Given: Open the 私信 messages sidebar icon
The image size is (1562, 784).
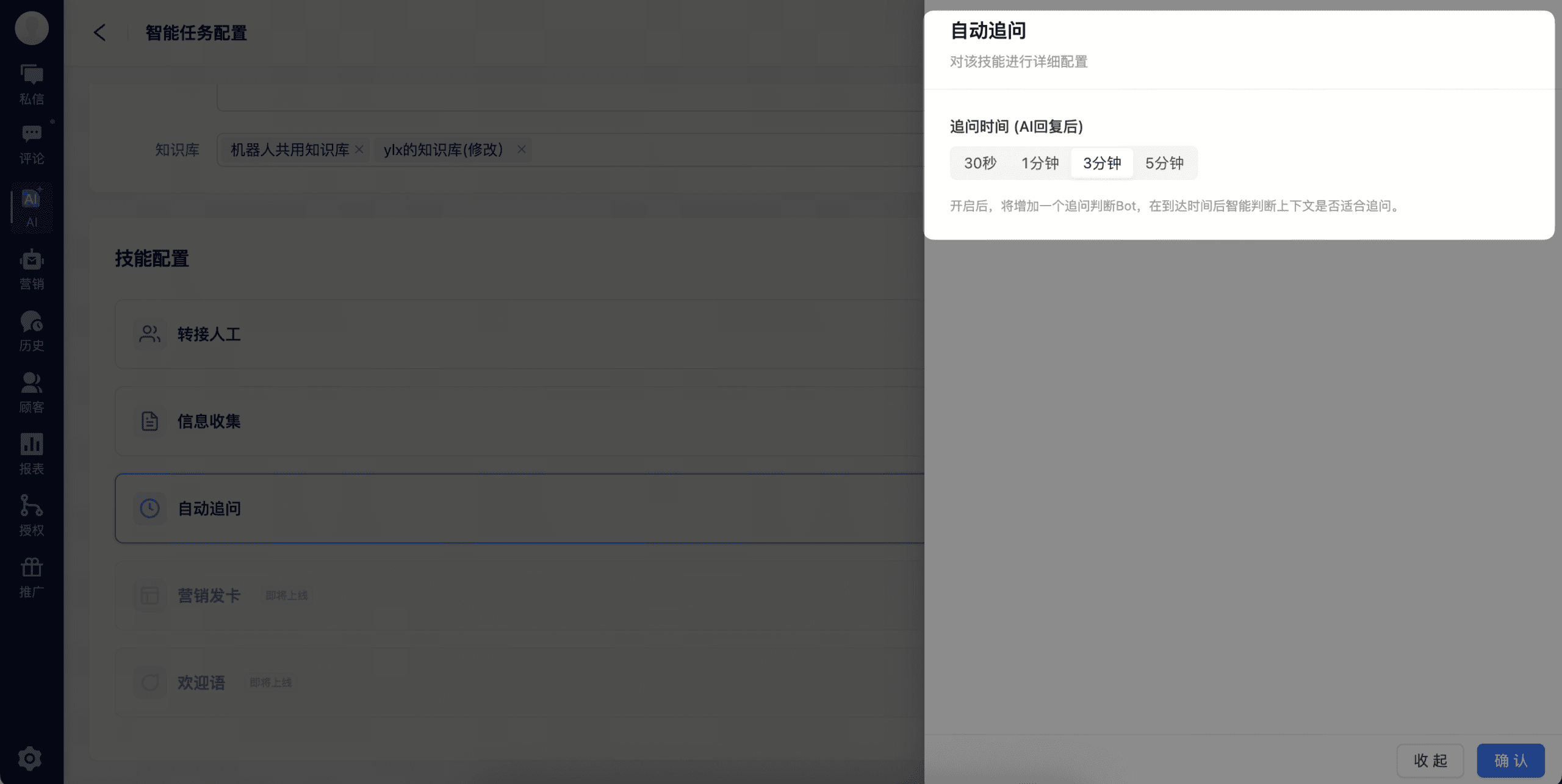Looking at the screenshot, I should (x=31, y=84).
